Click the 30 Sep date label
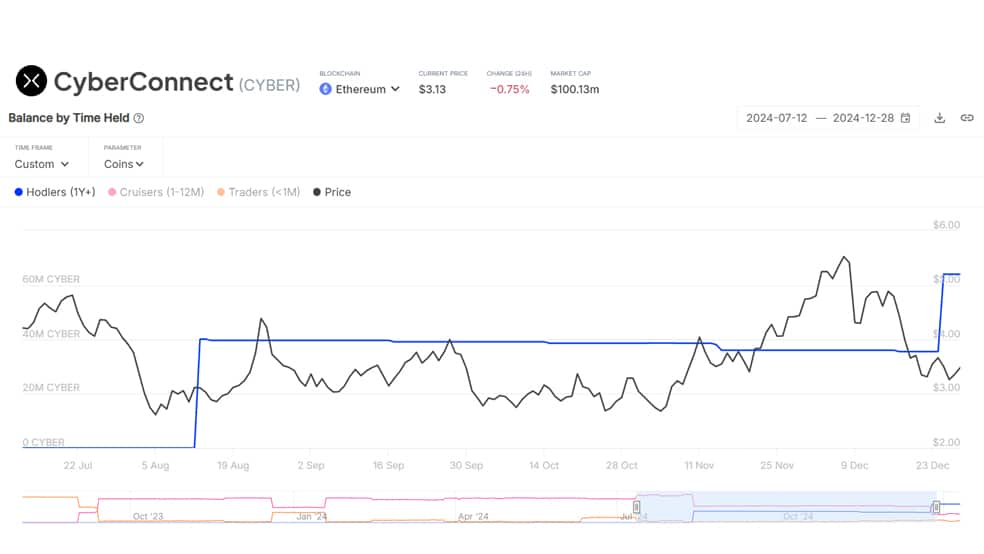 click(466, 466)
